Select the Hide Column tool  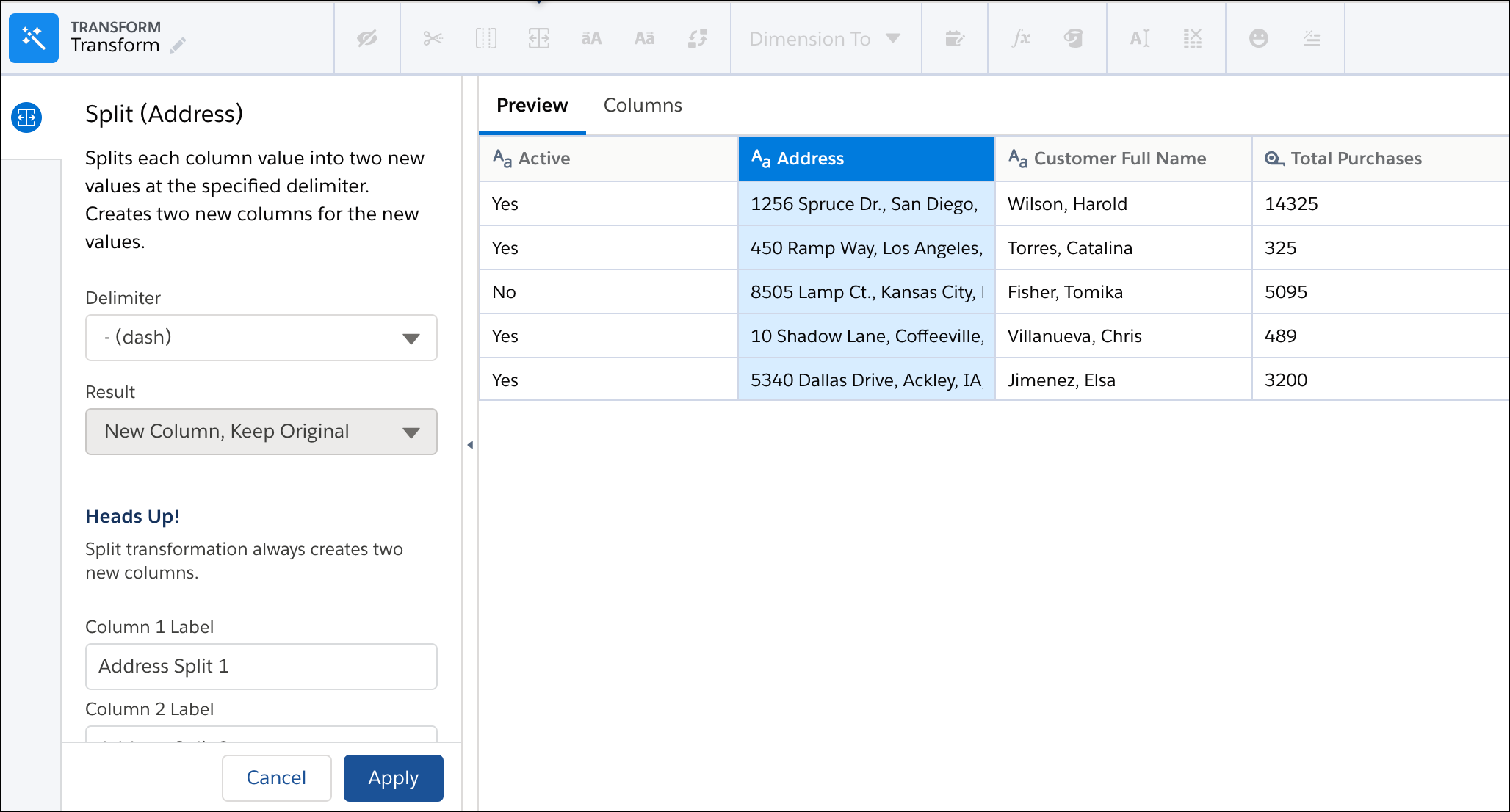[x=366, y=38]
